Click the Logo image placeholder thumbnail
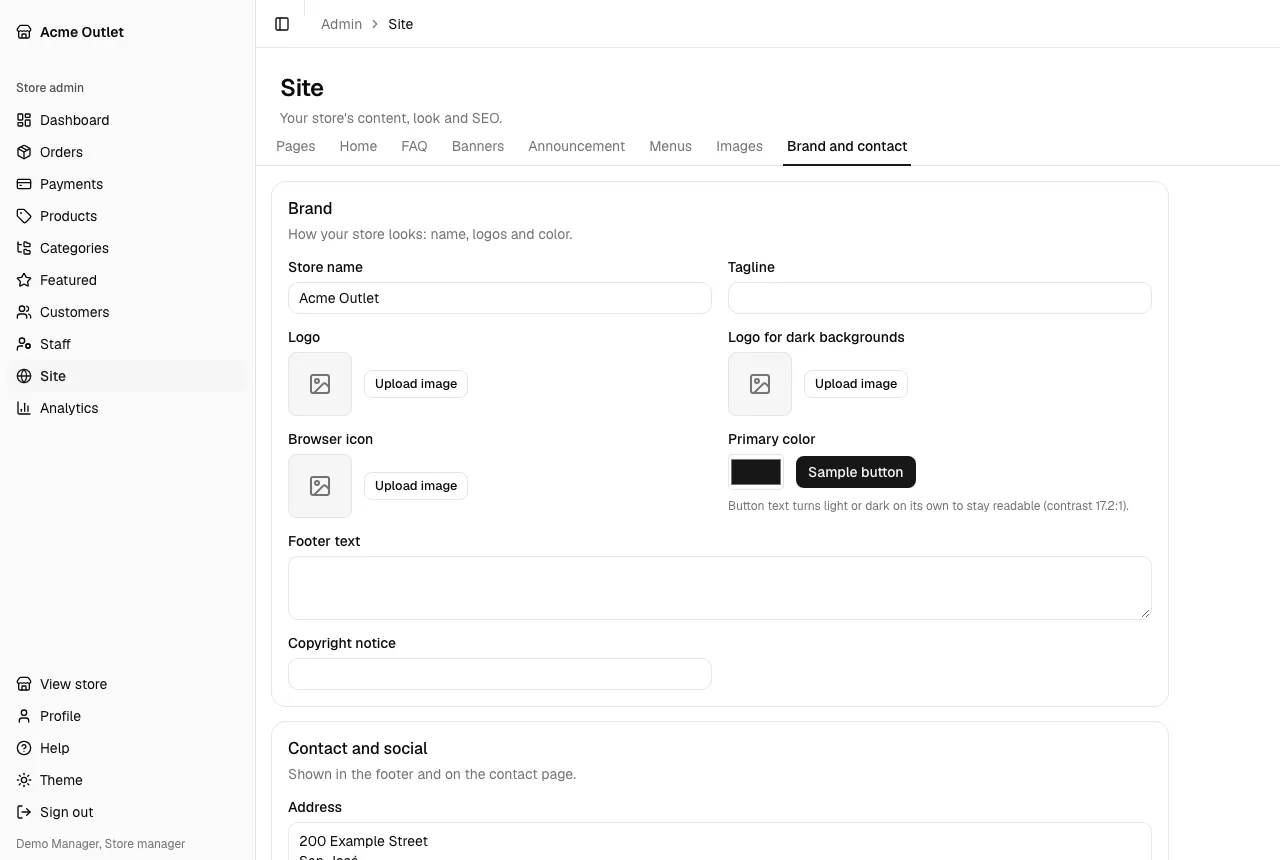This screenshot has width=1280, height=860. (x=320, y=384)
